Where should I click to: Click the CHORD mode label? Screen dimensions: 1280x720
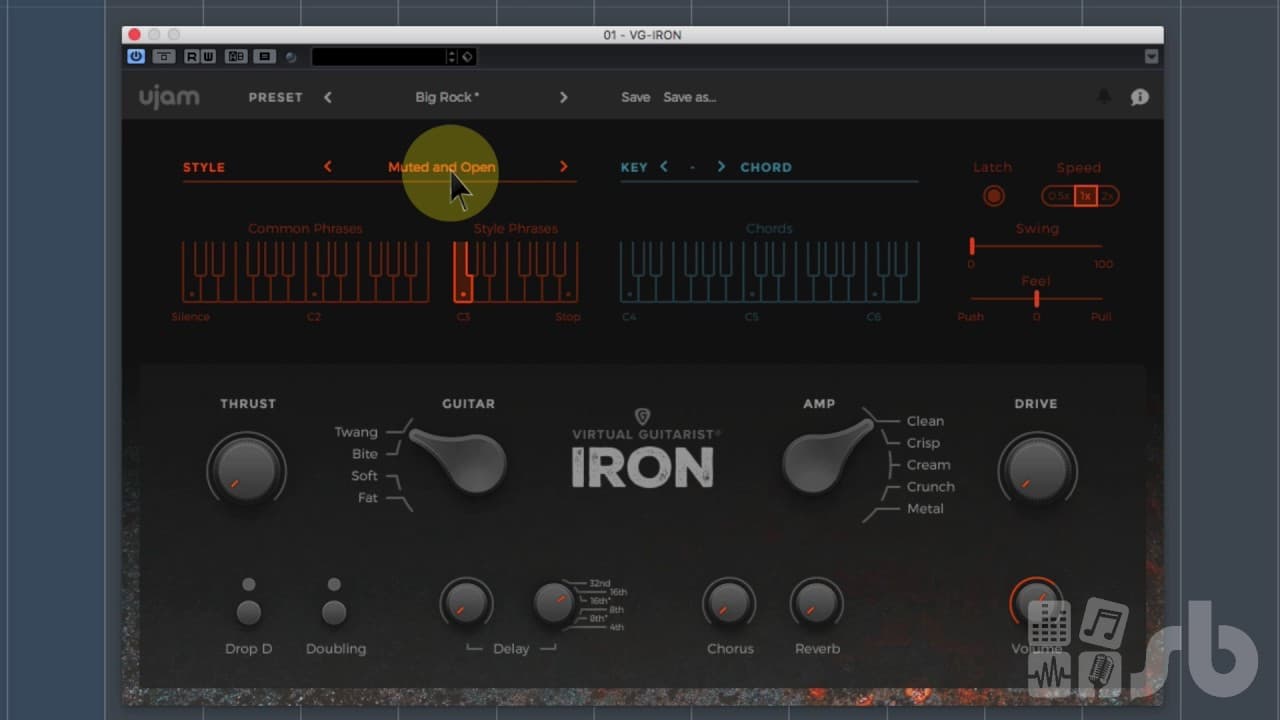(x=766, y=167)
